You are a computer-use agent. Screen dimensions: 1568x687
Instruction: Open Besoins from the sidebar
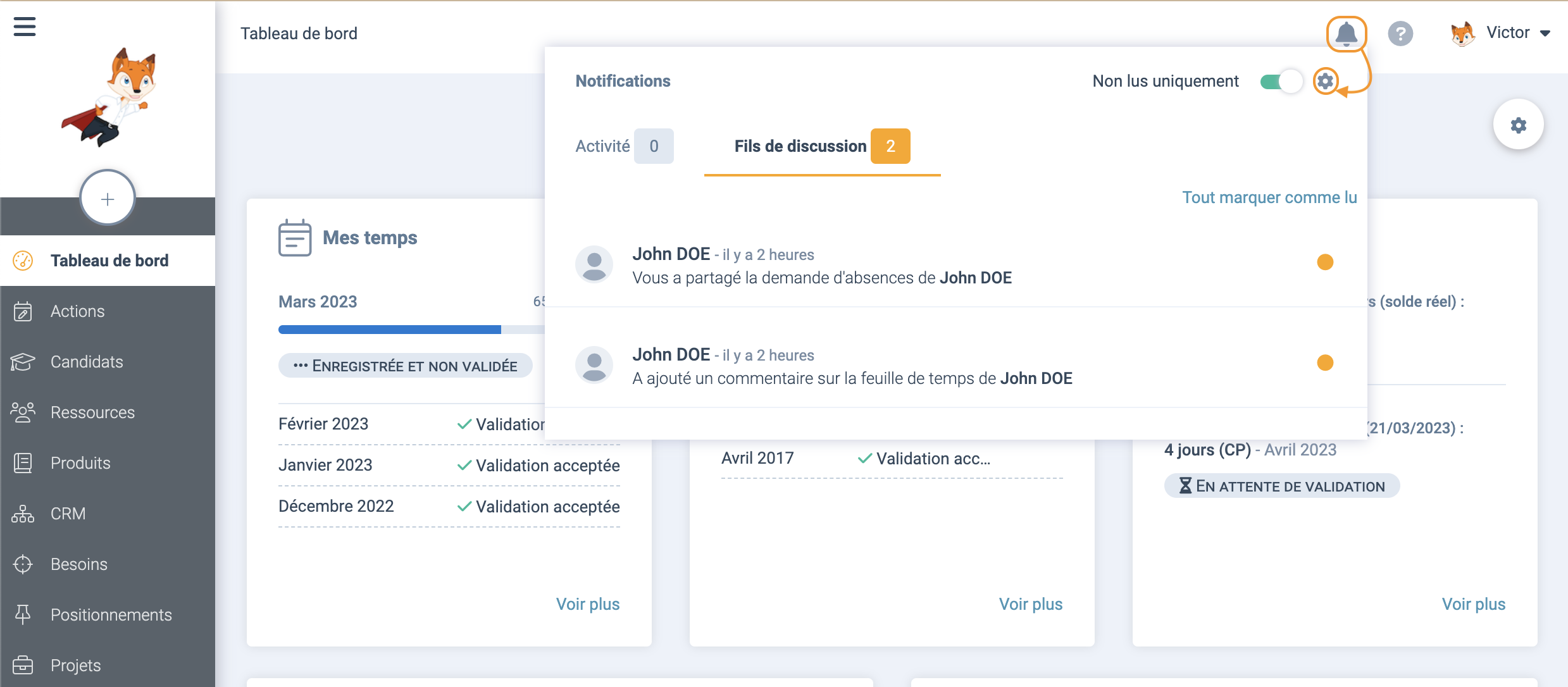(x=79, y=564)
